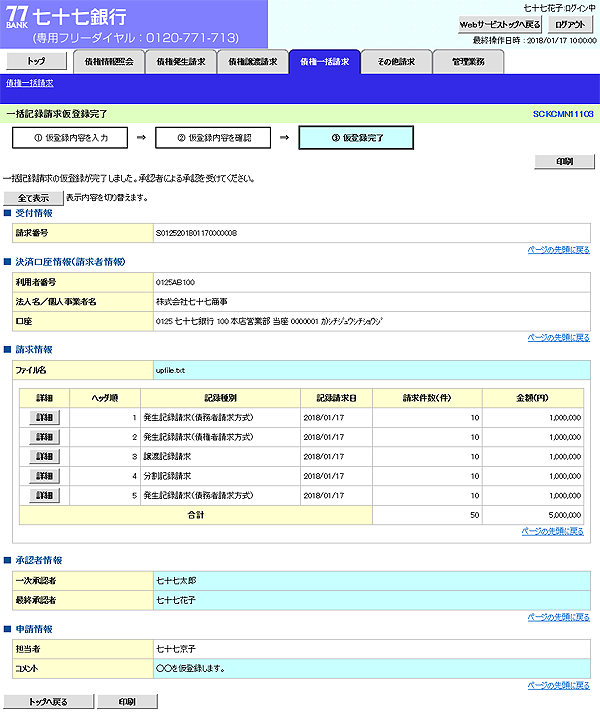This screenshot has height=717, width=600.
Task: Open the 管理業務 tab
Action: click(x=468, y=62)
